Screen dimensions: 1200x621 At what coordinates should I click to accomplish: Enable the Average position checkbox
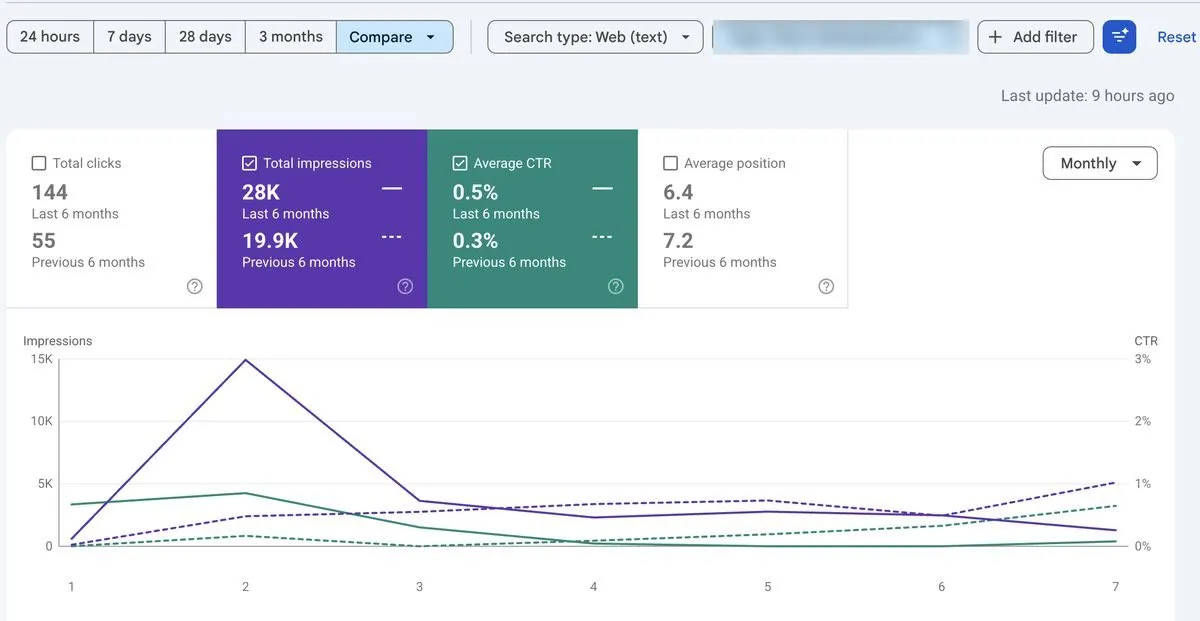pyautogui.click(x=671, y=163)
